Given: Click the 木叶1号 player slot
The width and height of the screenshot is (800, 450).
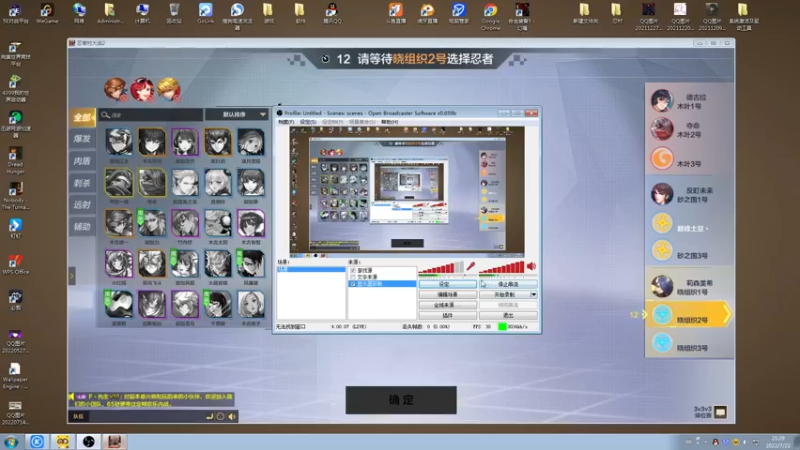Looking at the screenshot, I should [x=689, y=101].
